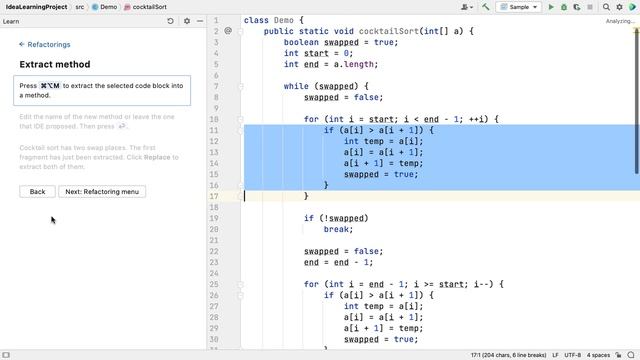The height and width of the screenshot is (360, 640).
Task: Click 'if (!swapped)' on line 19
Action: pos(336,218)
